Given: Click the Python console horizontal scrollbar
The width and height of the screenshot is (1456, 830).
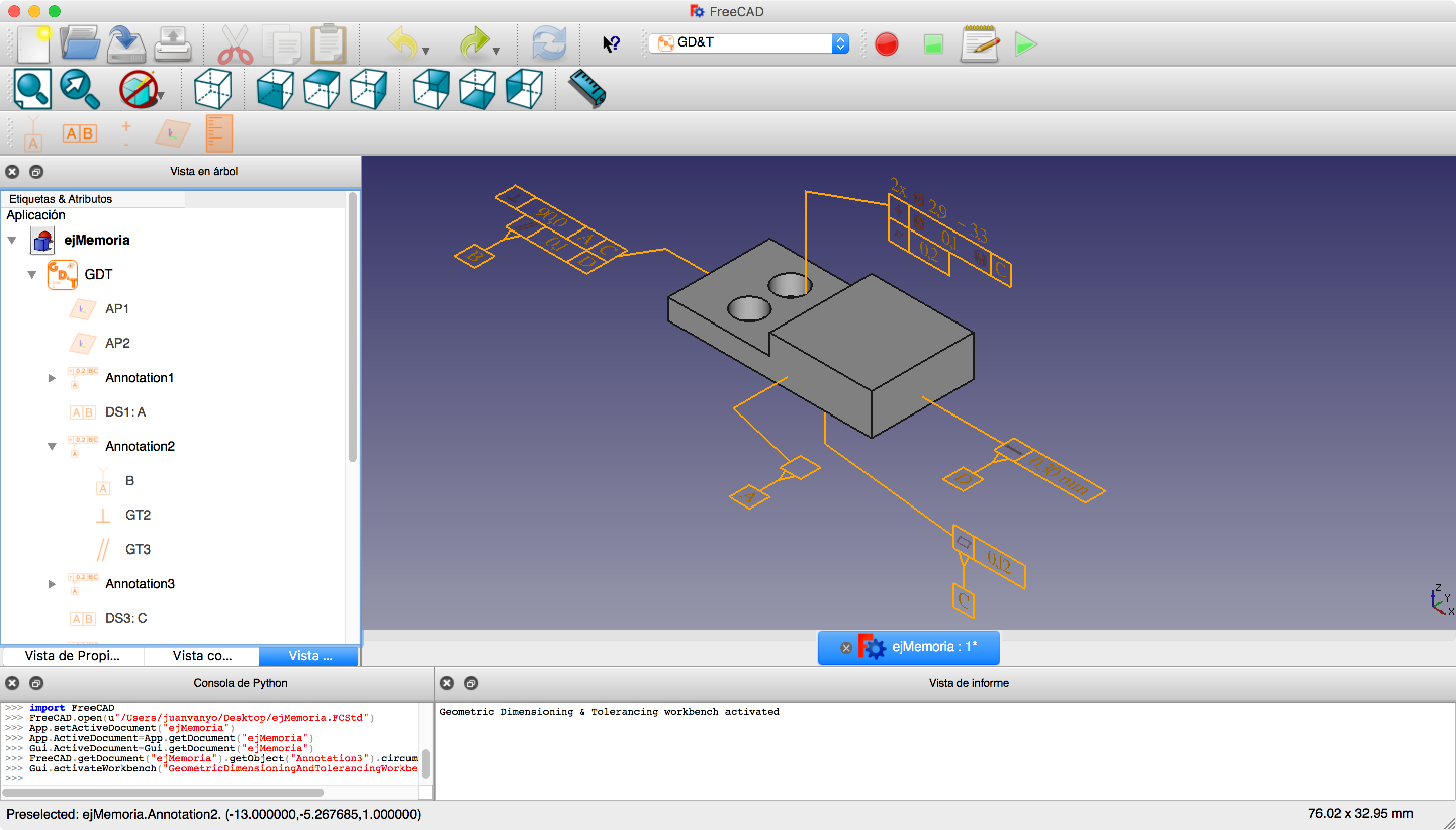Looking at the screenshot, I should [x=163, y=793].
